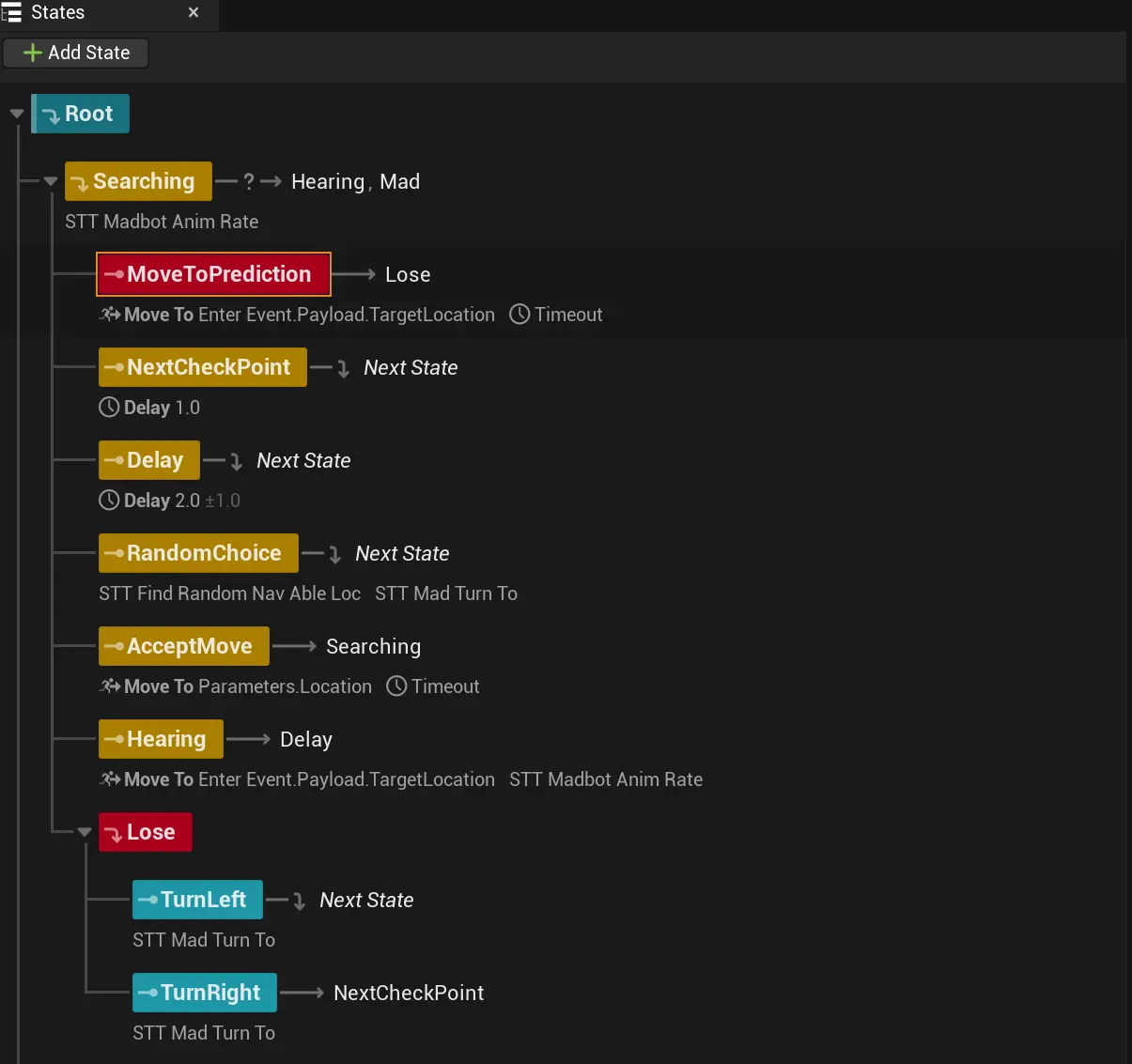
Task: Click the NextCheckPoint transition link after TurnRight
Action: click(x=409, y=993)
